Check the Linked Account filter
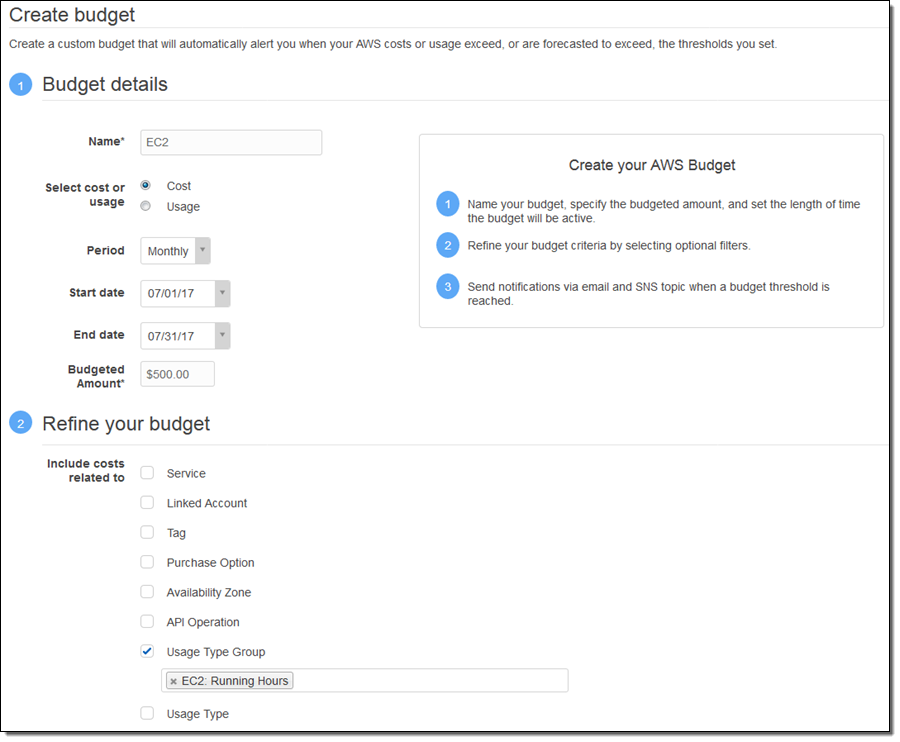900x742 pixels. pos(147,503)
